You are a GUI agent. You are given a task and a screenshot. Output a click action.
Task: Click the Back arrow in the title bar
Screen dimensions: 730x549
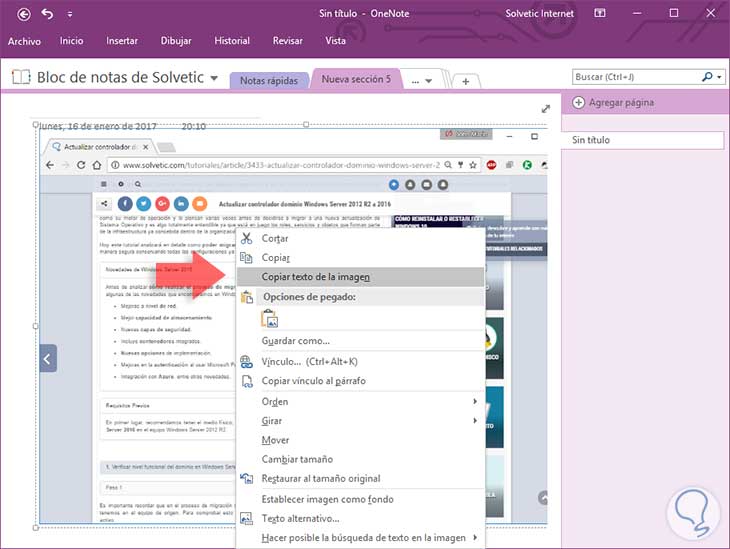coord(24,14)
